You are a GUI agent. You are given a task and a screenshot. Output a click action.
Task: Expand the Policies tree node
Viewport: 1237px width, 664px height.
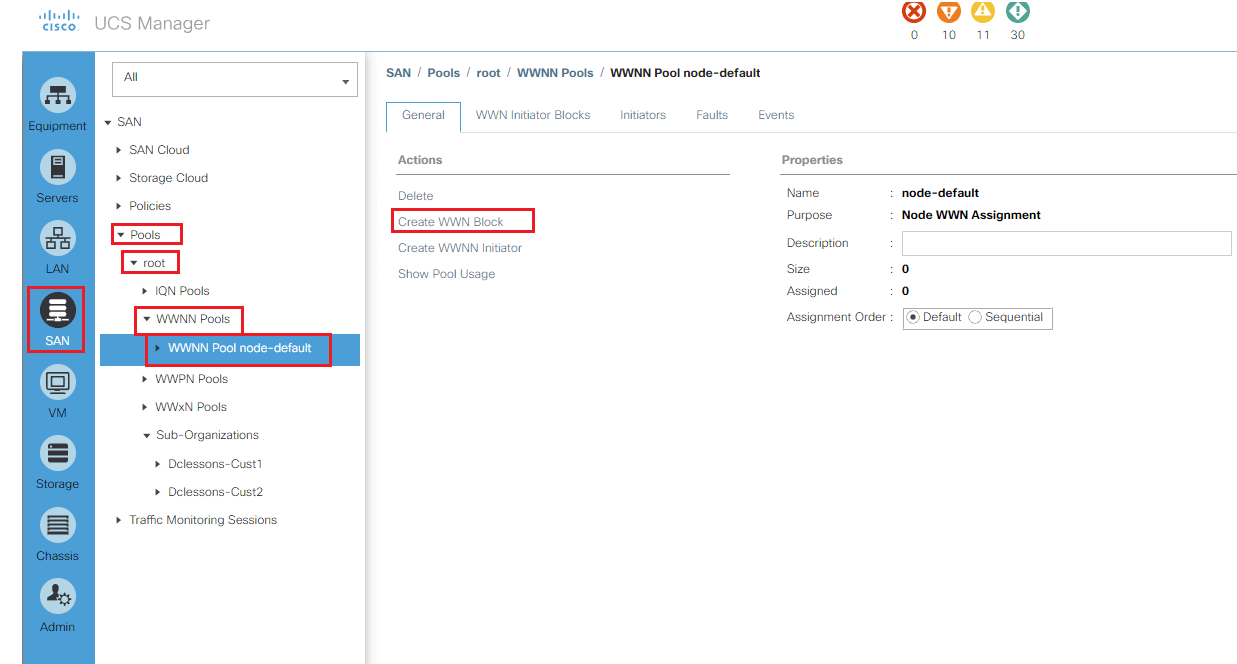coord(120,206)
